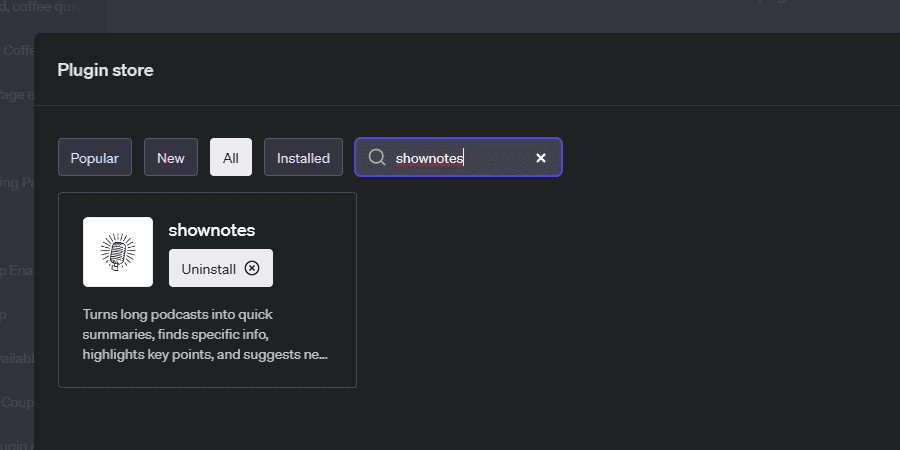
Task: Show the New plugins filter
Action: click(171, 157)
